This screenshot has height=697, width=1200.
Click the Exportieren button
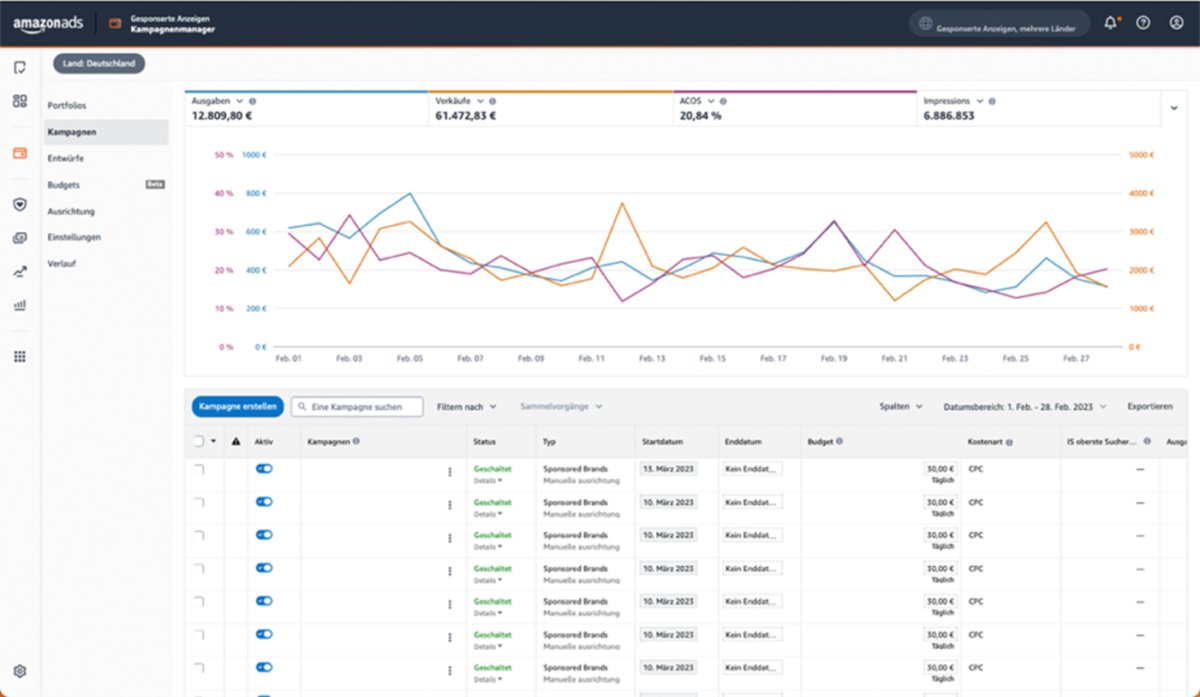click(x=1150, y=407)
